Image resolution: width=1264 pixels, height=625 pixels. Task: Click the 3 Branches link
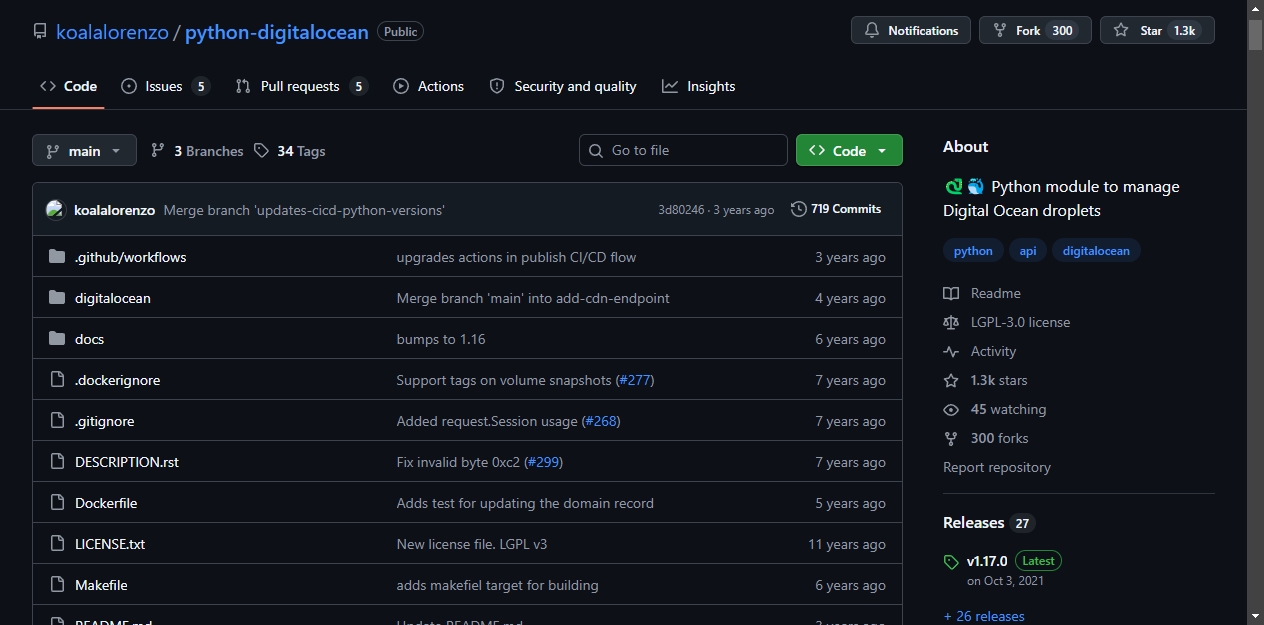click(198, 151)
